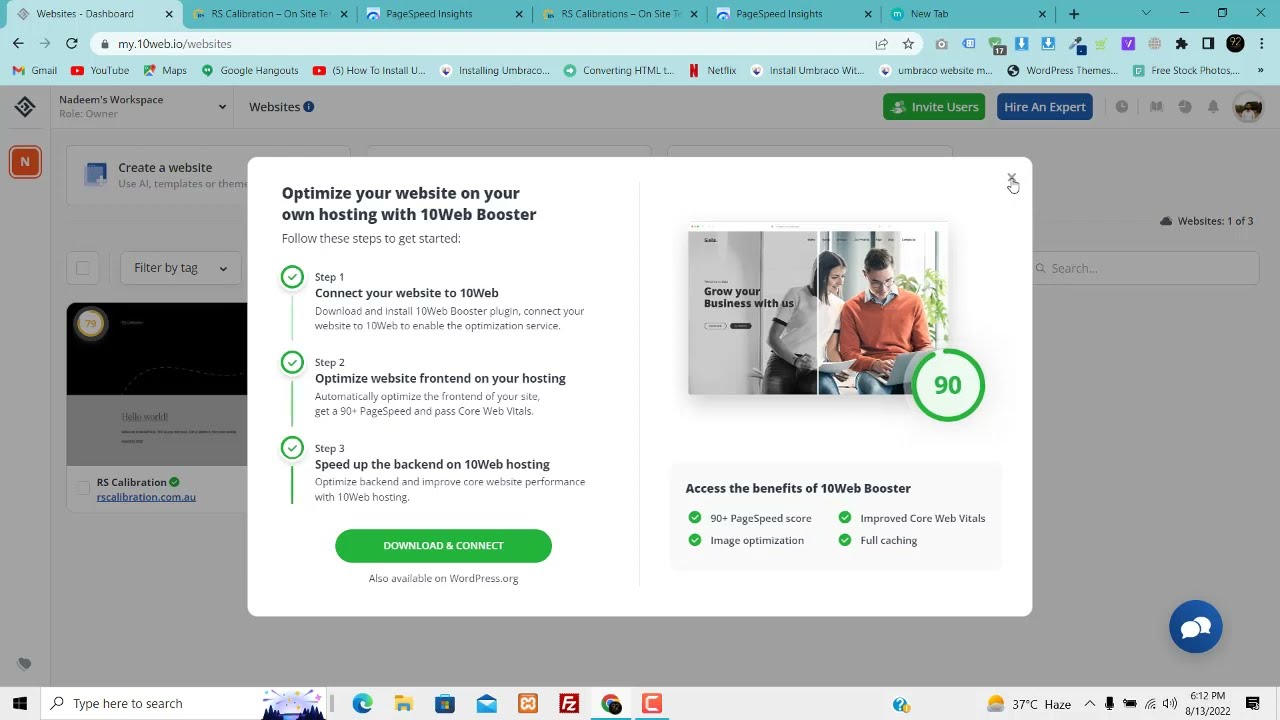Open the YouTube bookmark
Image resolution: width=1280 pixels, height=720 pixels.
[x=100, y=71]
